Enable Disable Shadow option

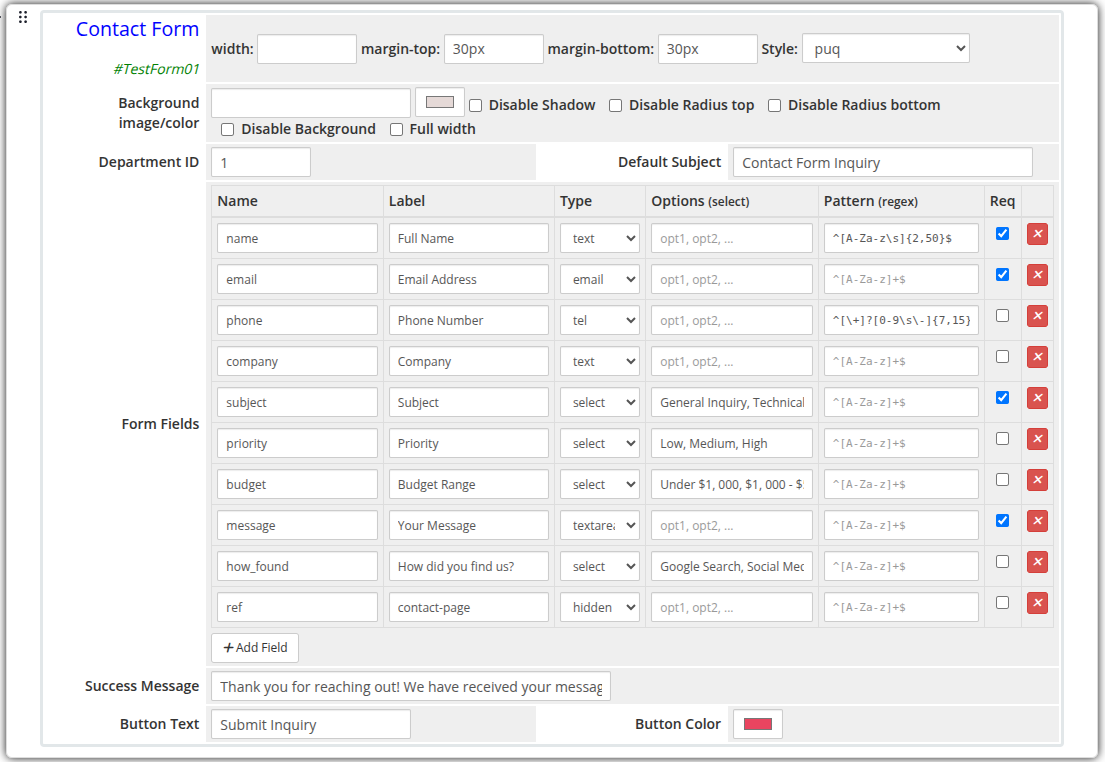click(476, 106)
